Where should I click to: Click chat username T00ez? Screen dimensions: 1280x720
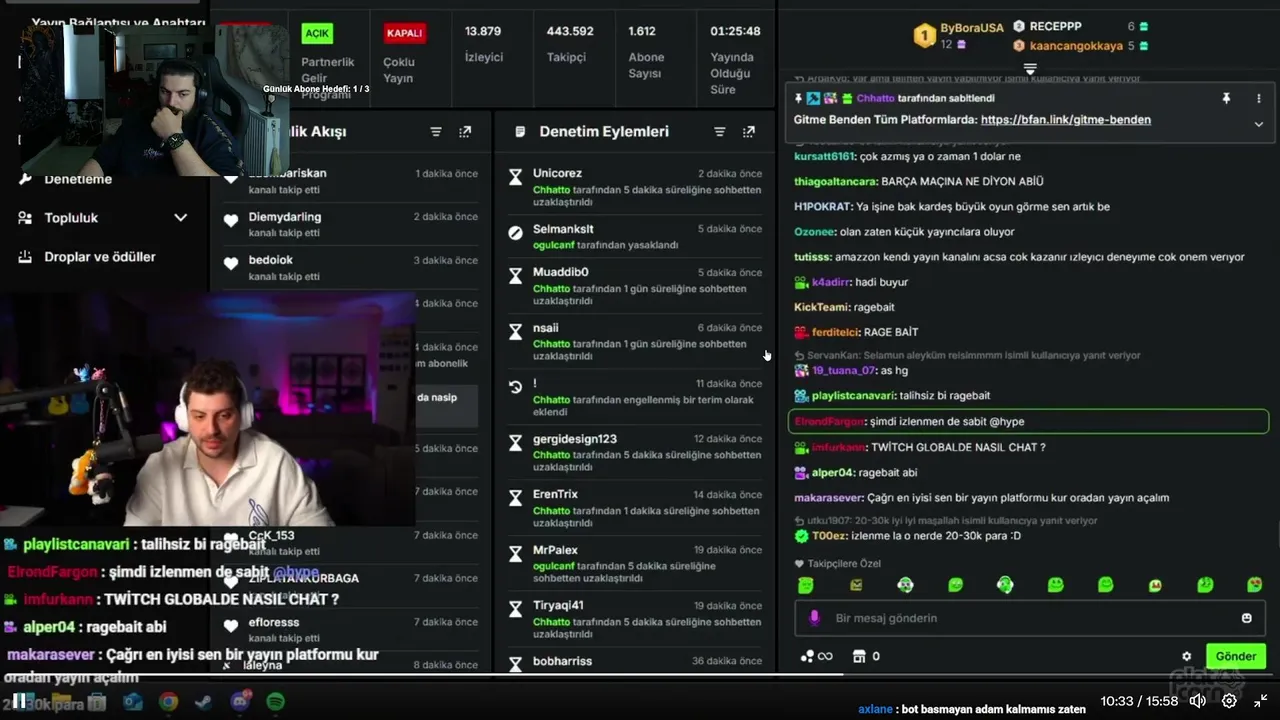pos(828,536)
